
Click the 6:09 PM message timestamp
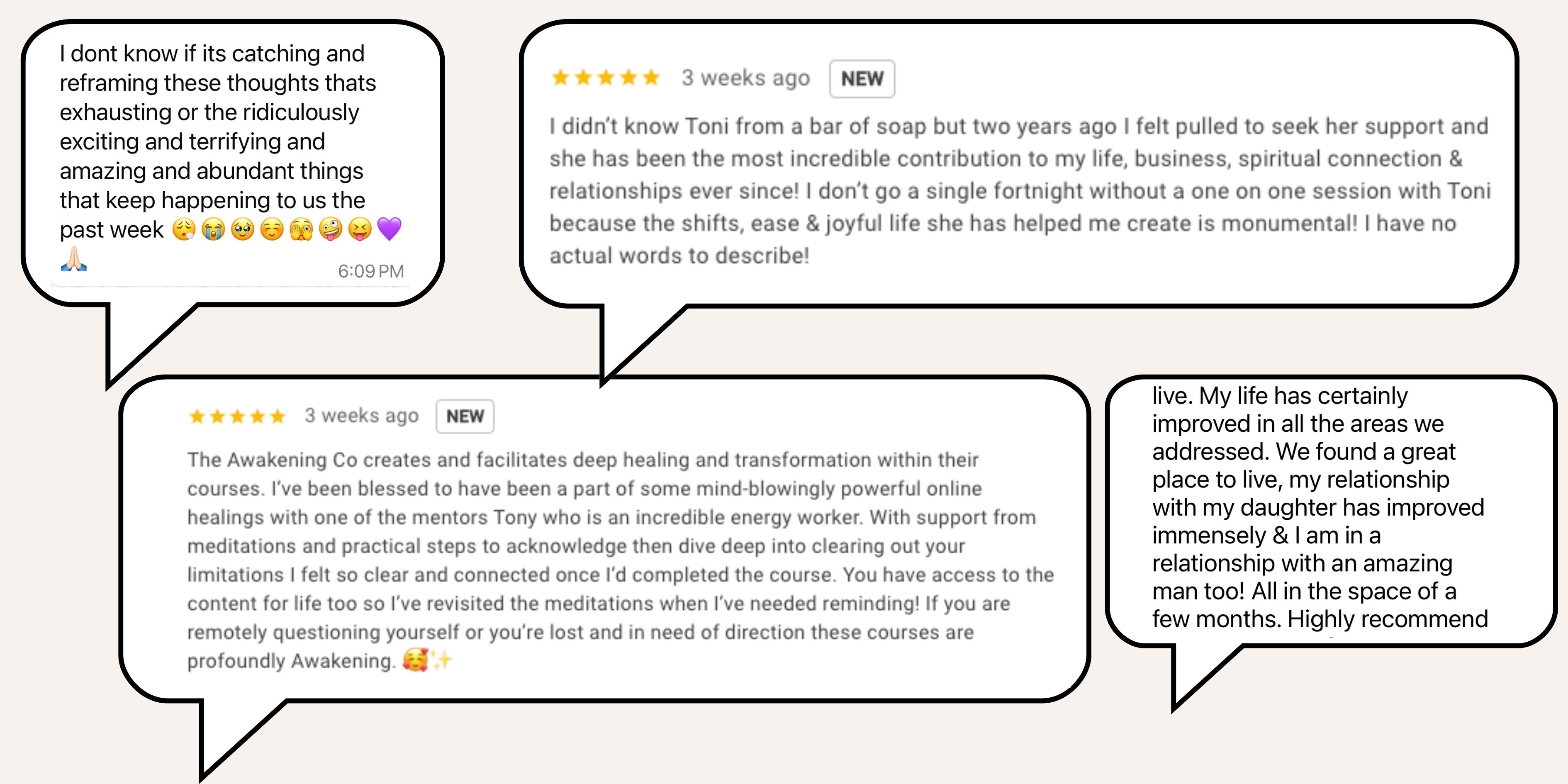[370, 271]
